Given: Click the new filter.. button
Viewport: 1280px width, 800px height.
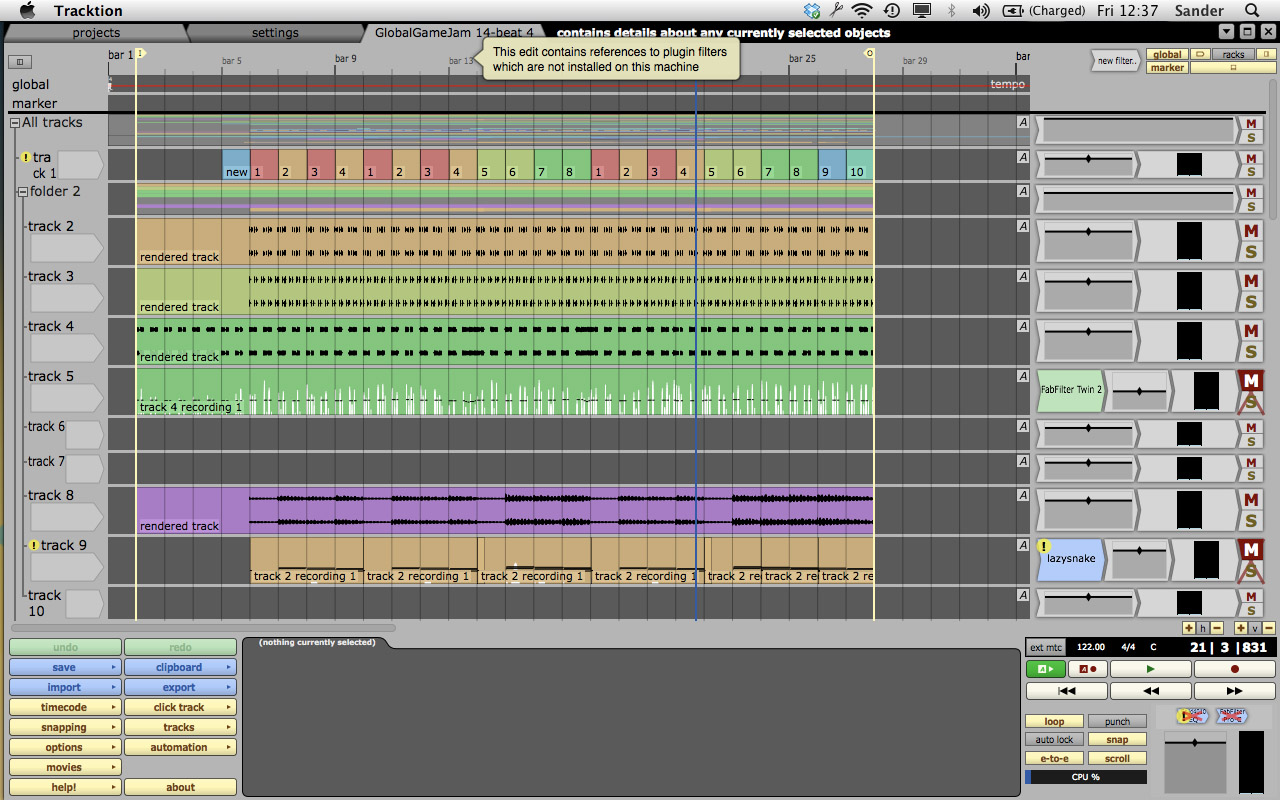Looking at the screenshot, I should (x=1116, y=61).
